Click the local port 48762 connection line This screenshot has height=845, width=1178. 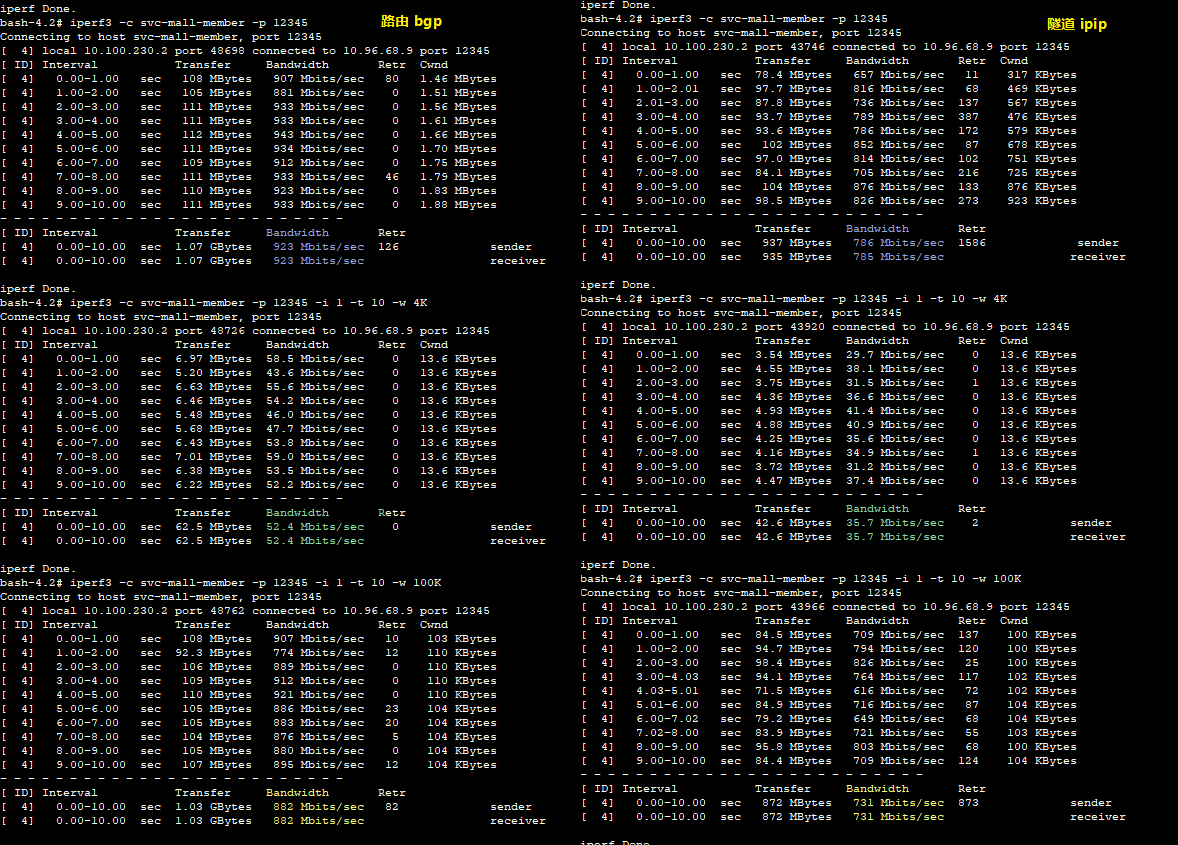click(245, 611)
